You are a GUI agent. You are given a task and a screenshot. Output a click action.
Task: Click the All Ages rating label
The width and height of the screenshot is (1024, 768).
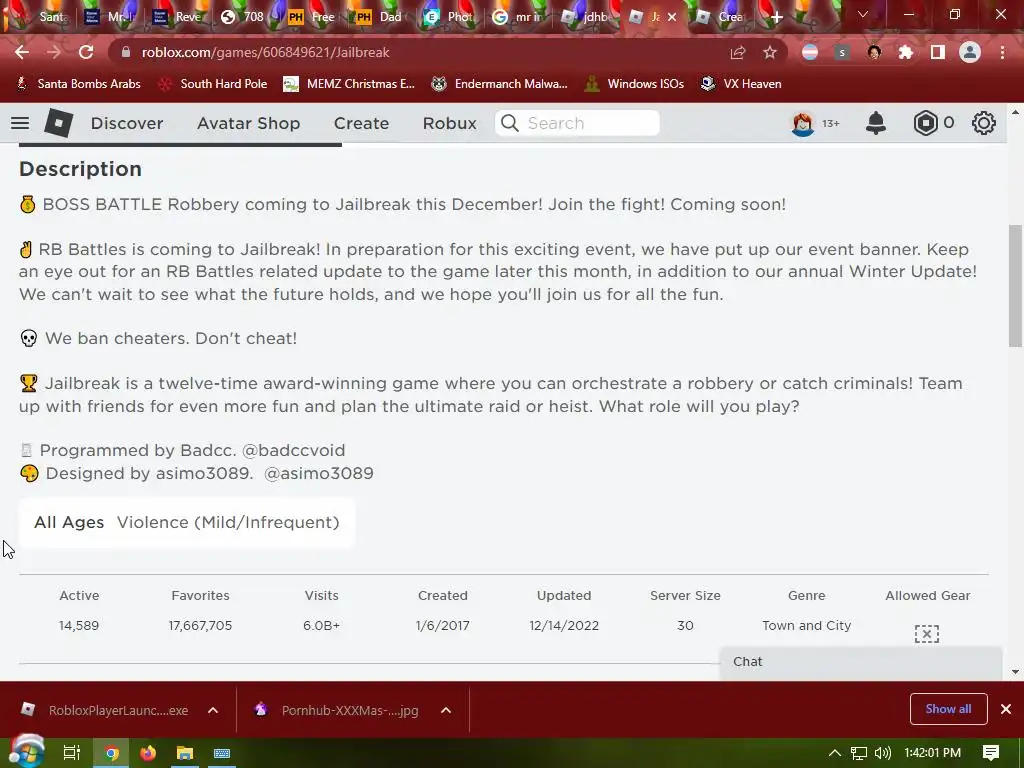[x=69, y=522]
